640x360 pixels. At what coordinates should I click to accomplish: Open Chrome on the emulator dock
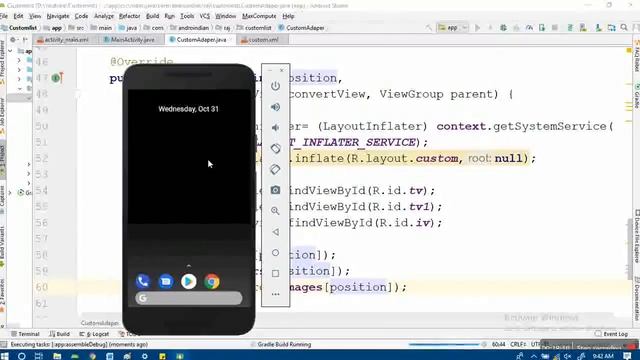point(212,281)
